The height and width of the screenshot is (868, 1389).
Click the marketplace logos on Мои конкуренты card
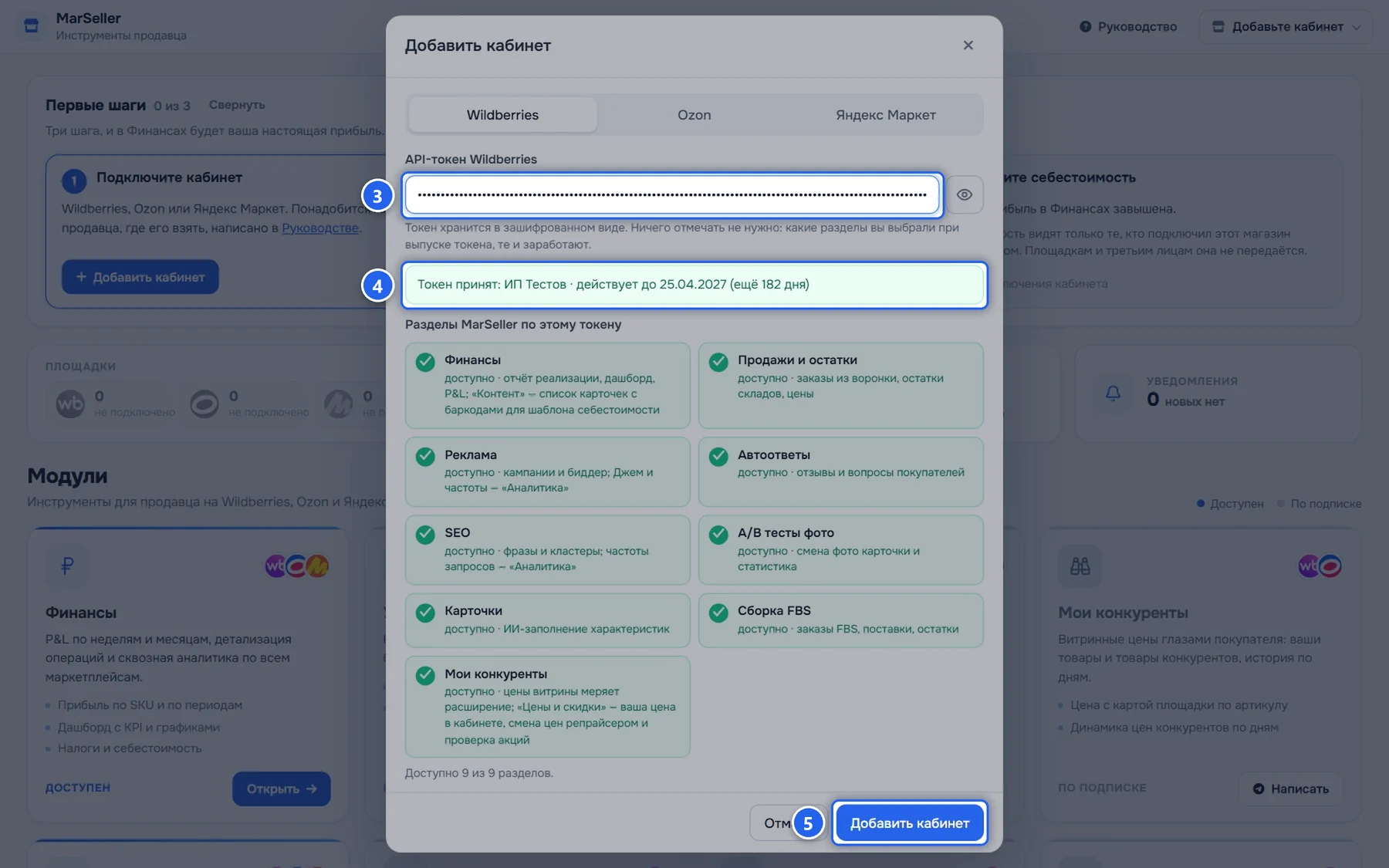[1320, 566]
